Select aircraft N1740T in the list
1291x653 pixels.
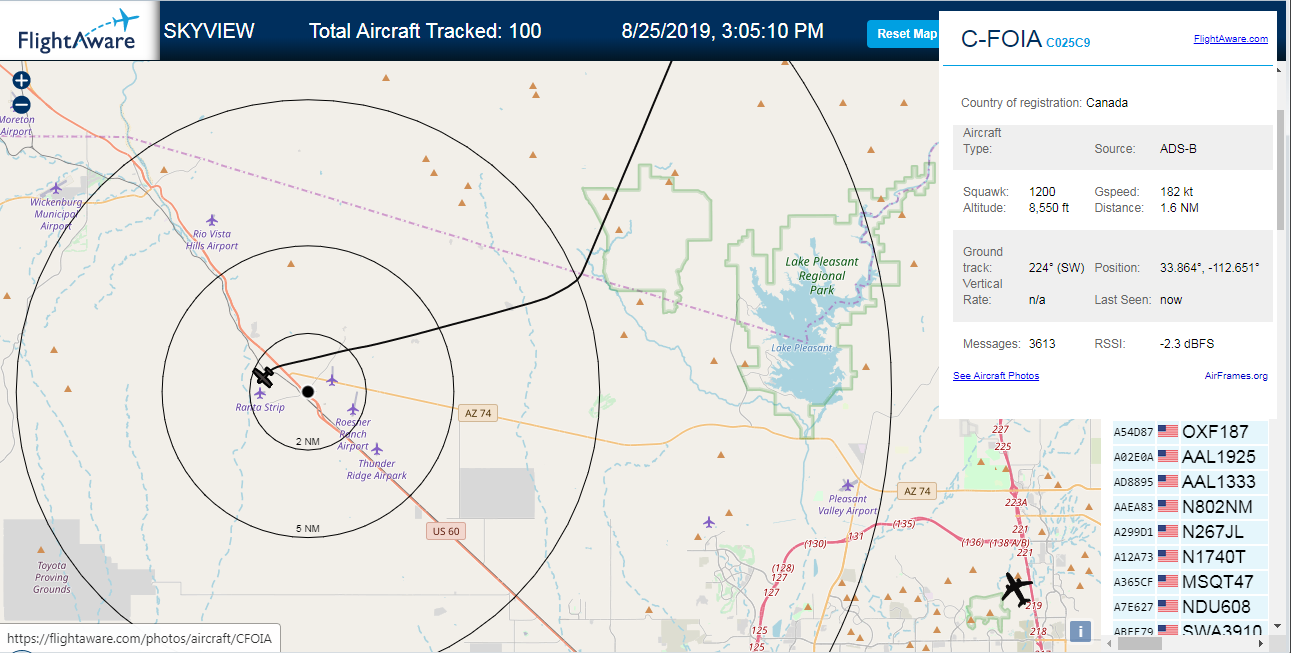pyautogui.click(x=1190, y=557)
